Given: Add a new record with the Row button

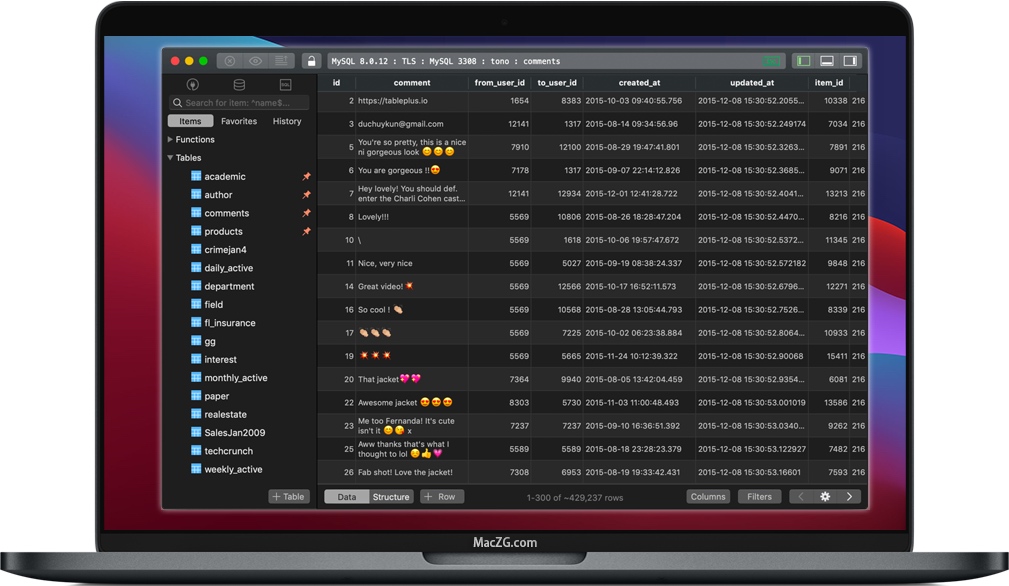Looking at the screenshot, I should (441, 496).
